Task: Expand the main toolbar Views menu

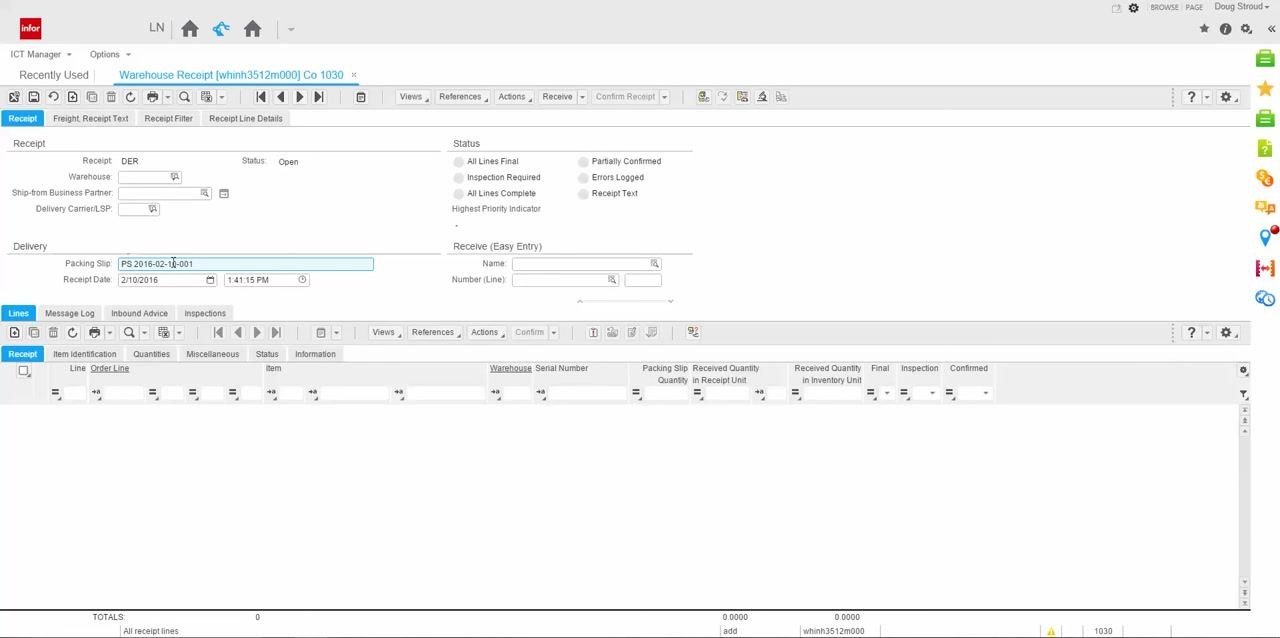Action: (414, 97)
